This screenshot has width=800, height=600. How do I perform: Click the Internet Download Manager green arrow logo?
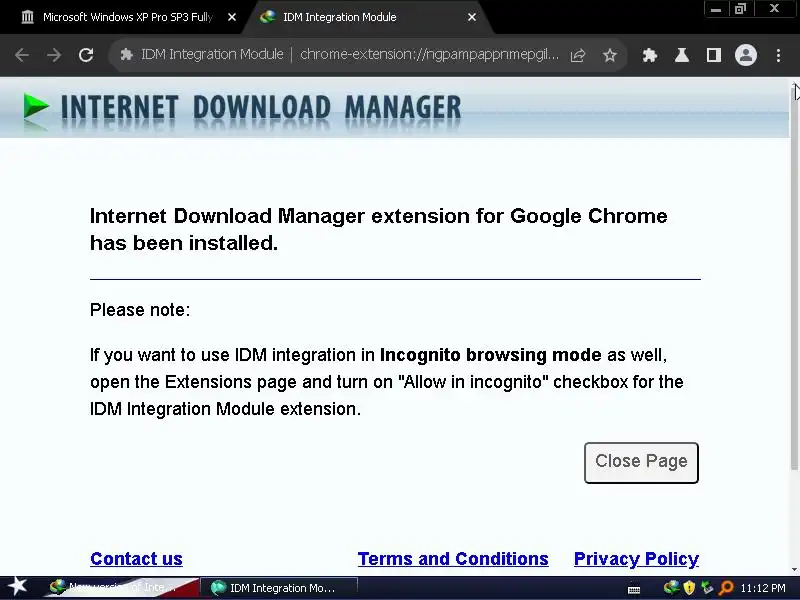pyautogui.click(x=36, y=107)
